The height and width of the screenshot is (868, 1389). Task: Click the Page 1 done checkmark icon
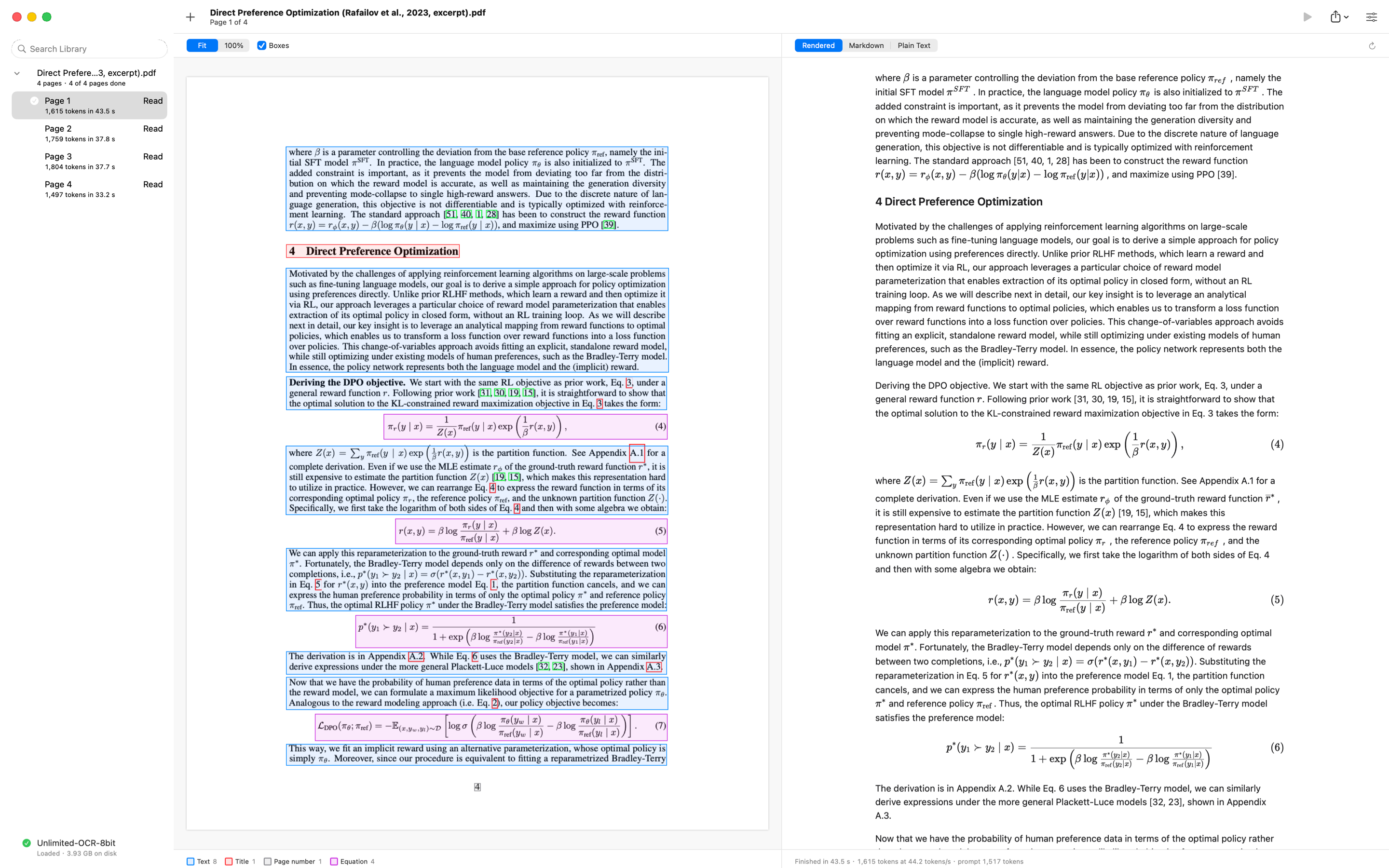[x=34, y=101]
